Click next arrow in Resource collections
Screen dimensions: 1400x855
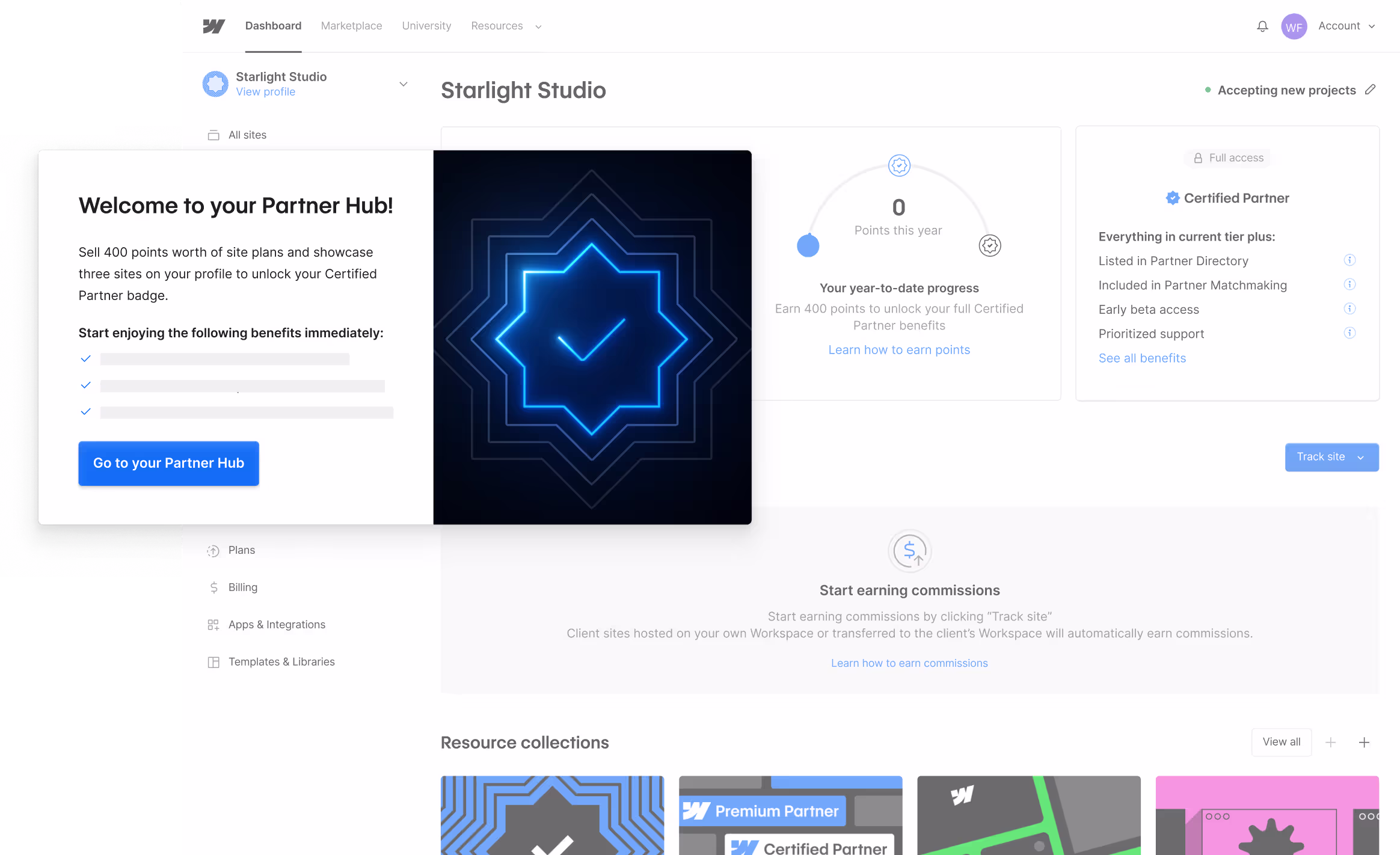[1364, 742]
